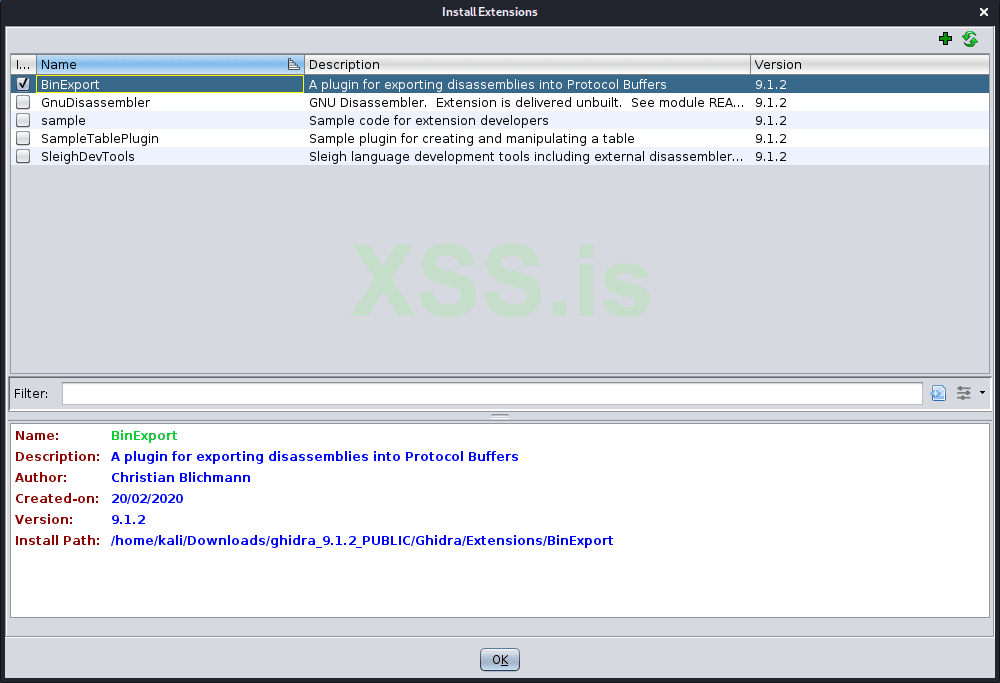Click the BinExport description cell in table

[527, 84]
